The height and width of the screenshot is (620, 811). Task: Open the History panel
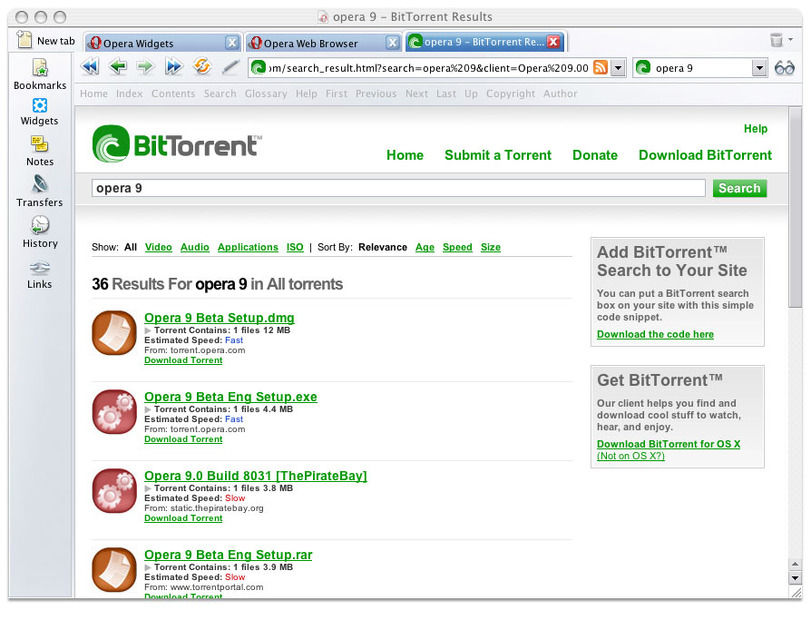pyautogui.click(x=40, y=232)
